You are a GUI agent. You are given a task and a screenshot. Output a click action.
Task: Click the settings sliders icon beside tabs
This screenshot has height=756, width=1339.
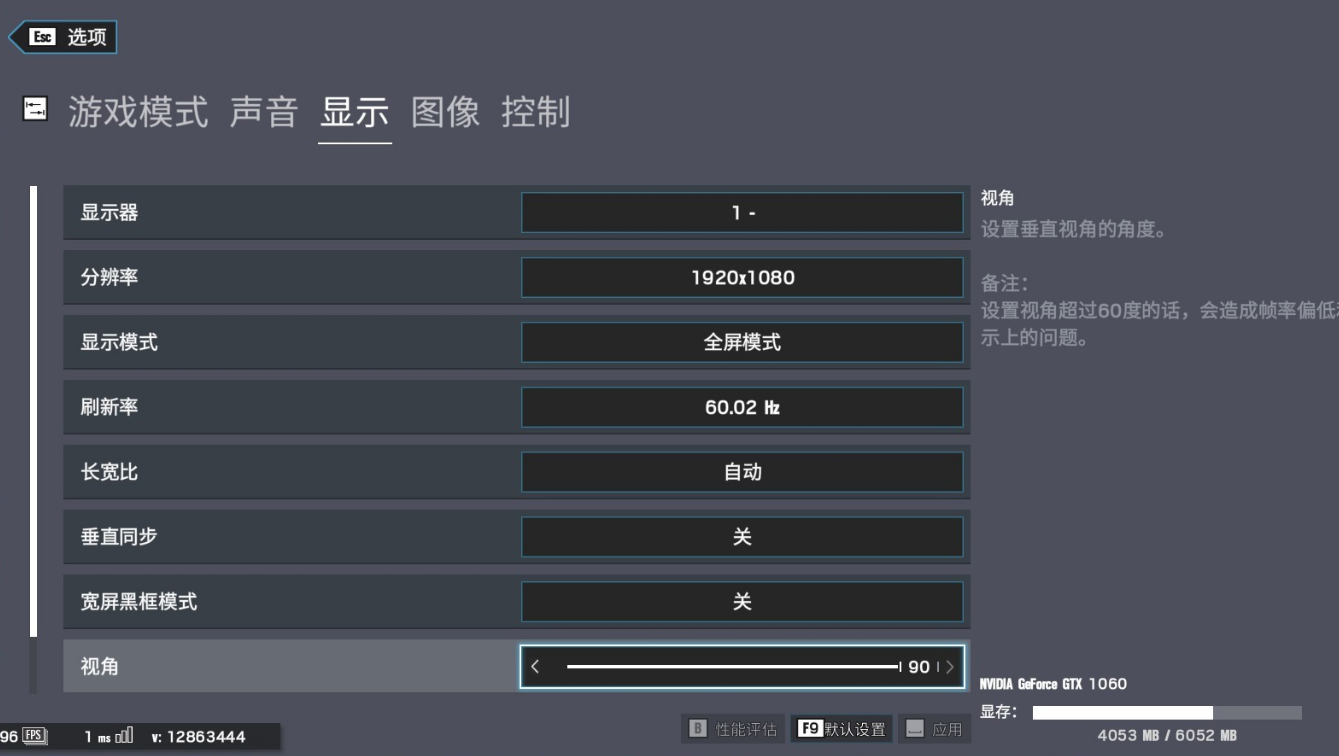click(35, 109)
